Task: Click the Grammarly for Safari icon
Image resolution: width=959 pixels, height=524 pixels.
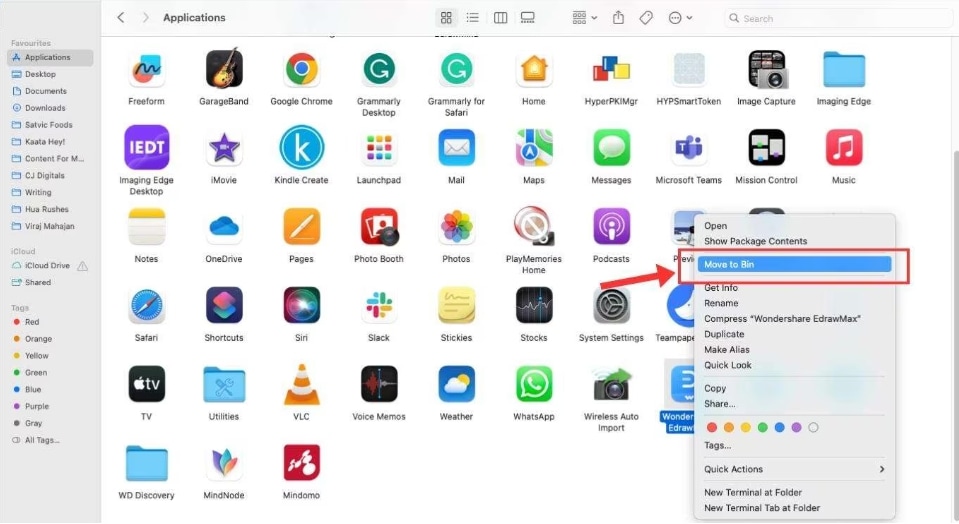Action: coord(456,69)
